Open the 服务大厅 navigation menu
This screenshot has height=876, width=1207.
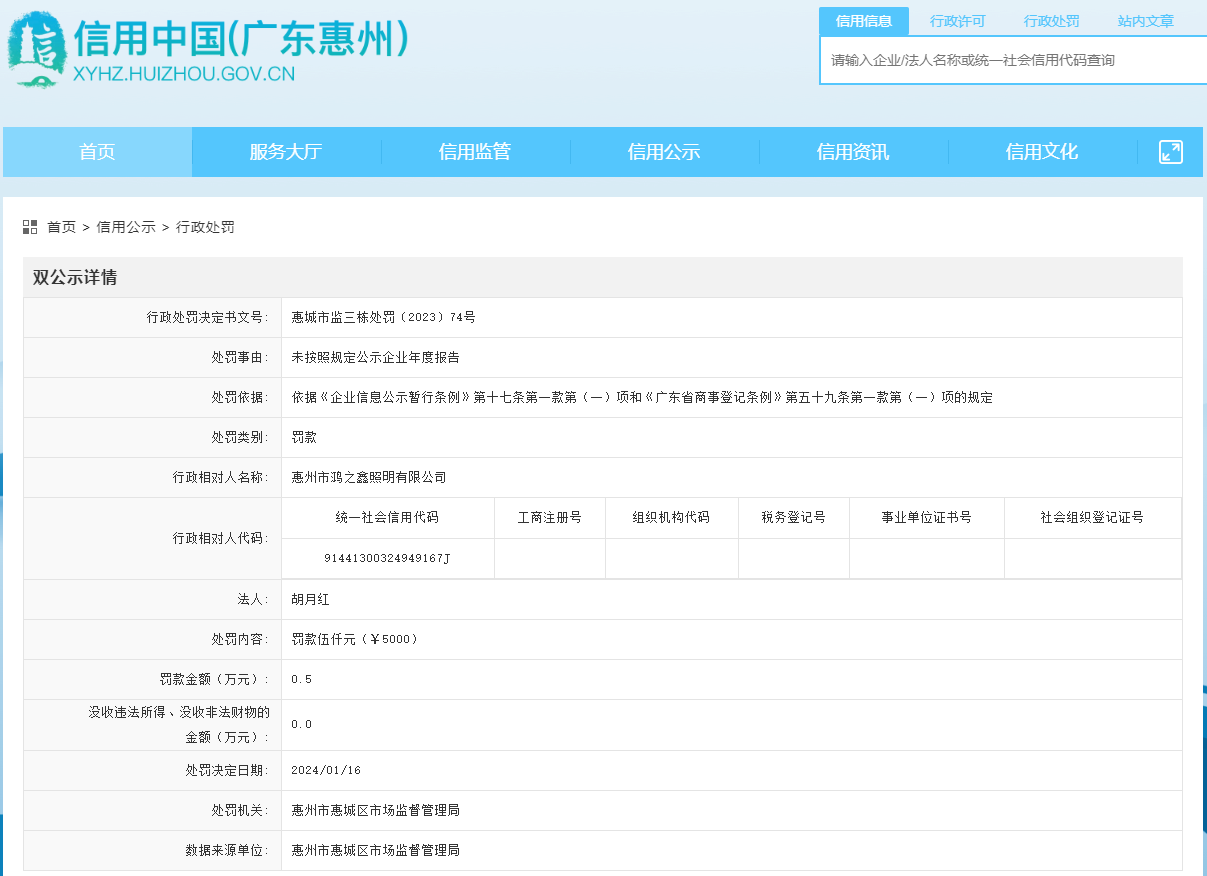point(286,152)
